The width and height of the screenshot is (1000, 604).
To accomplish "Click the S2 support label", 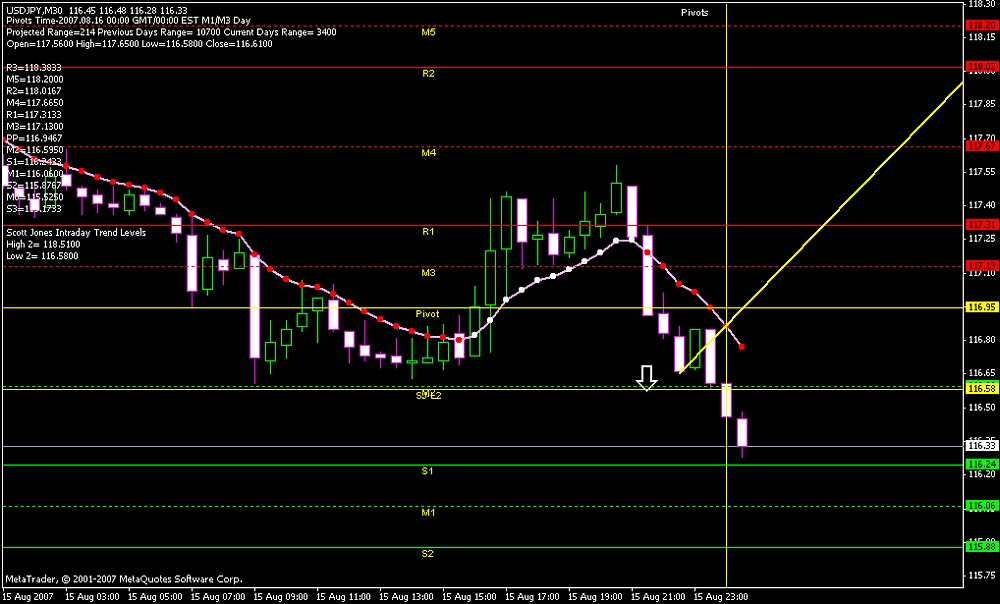I will tap(427, 554).
